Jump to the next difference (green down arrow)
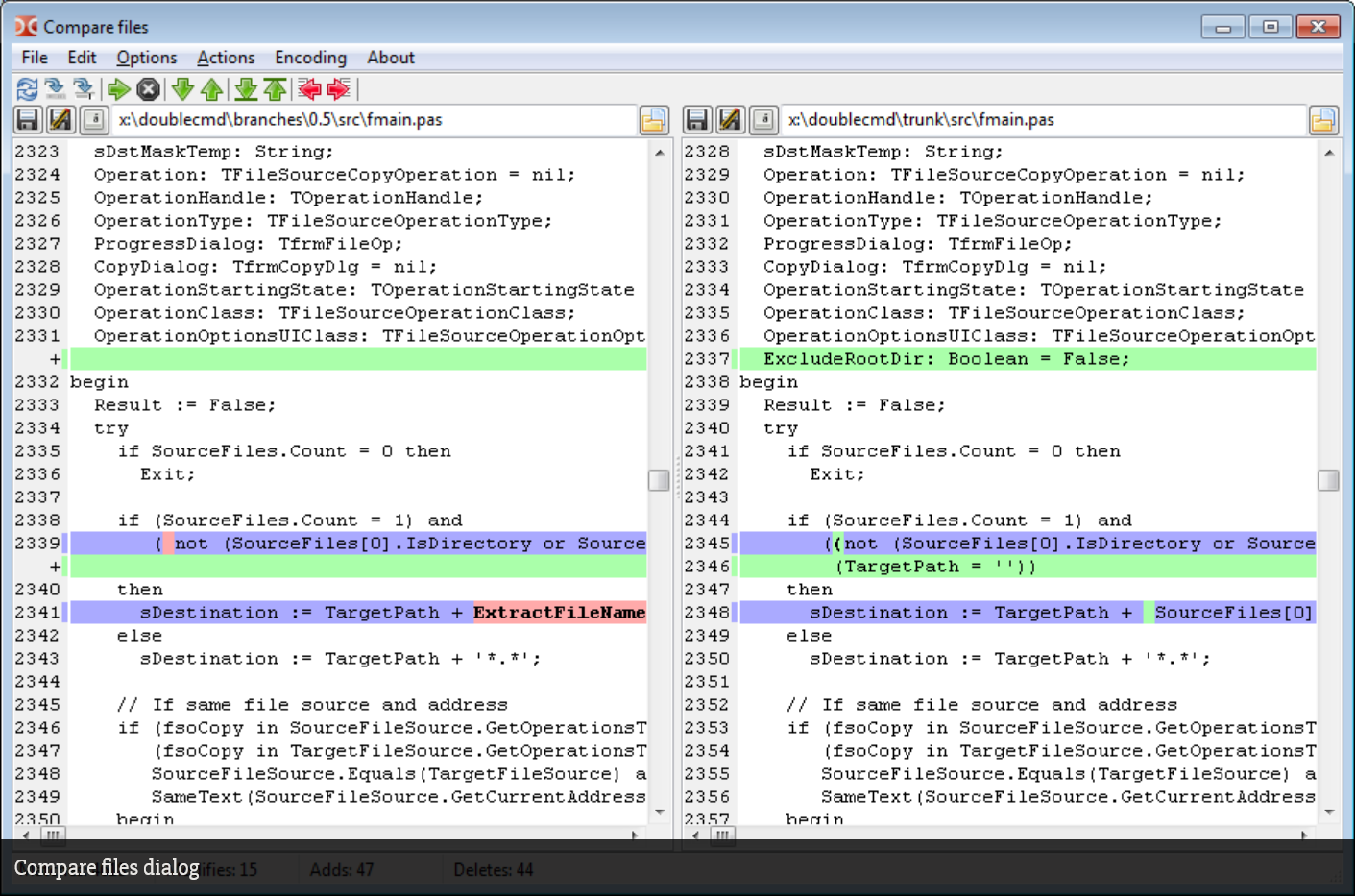 (182, 89)
